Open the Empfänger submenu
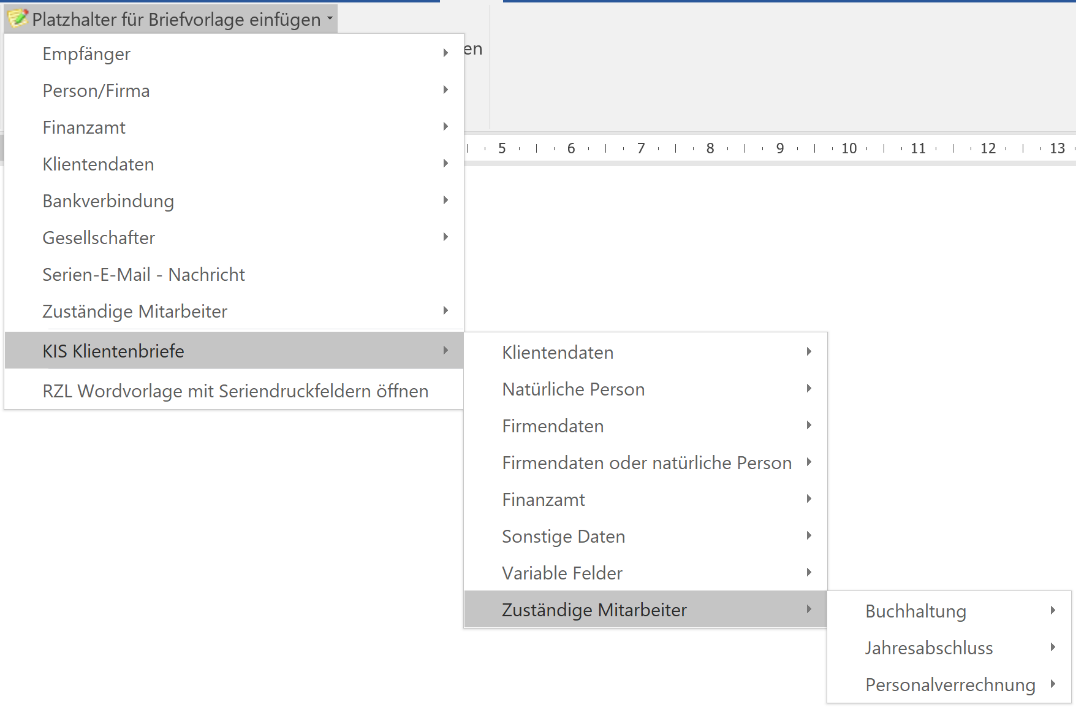This screenshot has height=707, width=1076. point(86,54)
